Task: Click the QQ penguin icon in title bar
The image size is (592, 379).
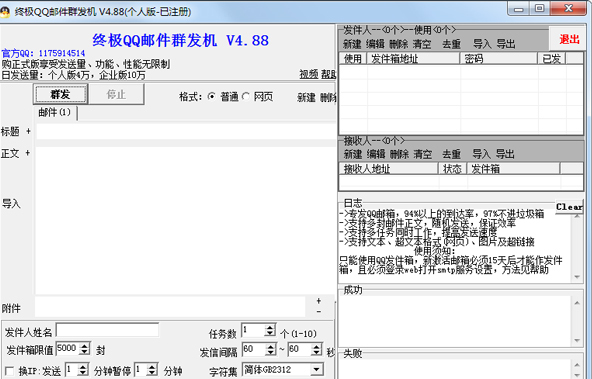Action: coord(5,12)
